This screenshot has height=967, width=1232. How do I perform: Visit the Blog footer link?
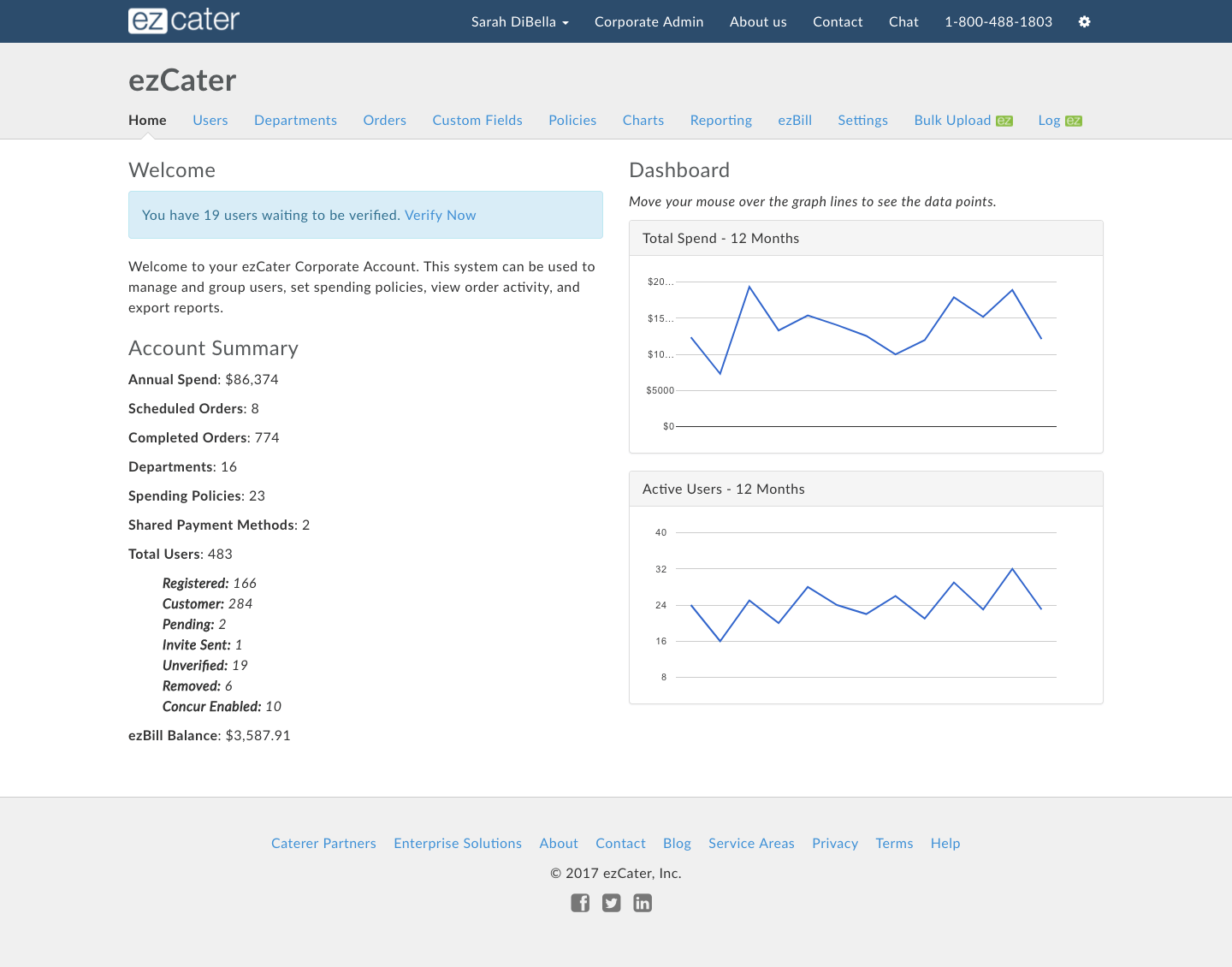click(x=677, y=844)
